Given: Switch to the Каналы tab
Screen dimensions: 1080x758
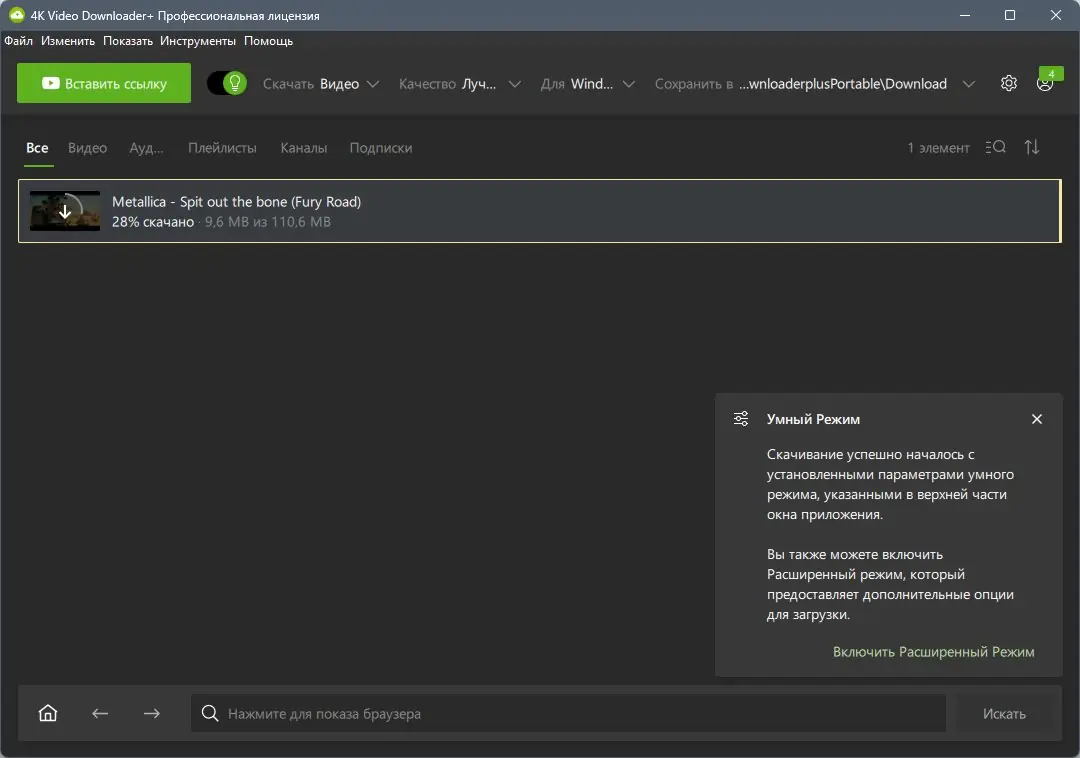Looking at the screenshot, I should point(304,148).
